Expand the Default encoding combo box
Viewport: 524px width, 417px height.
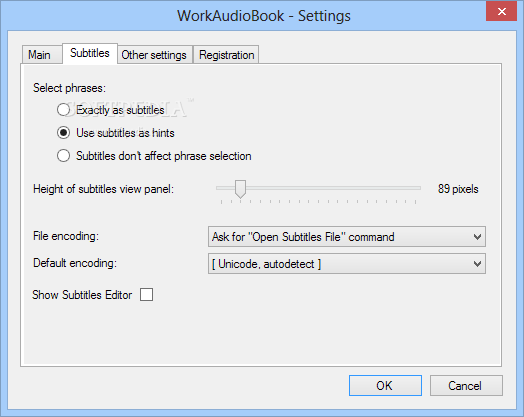(x=347, y=264)
